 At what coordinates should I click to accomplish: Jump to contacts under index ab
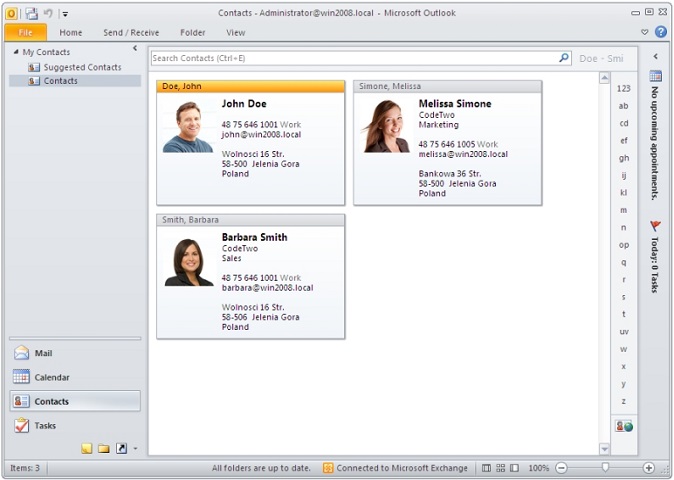click(x=623, y=106)
